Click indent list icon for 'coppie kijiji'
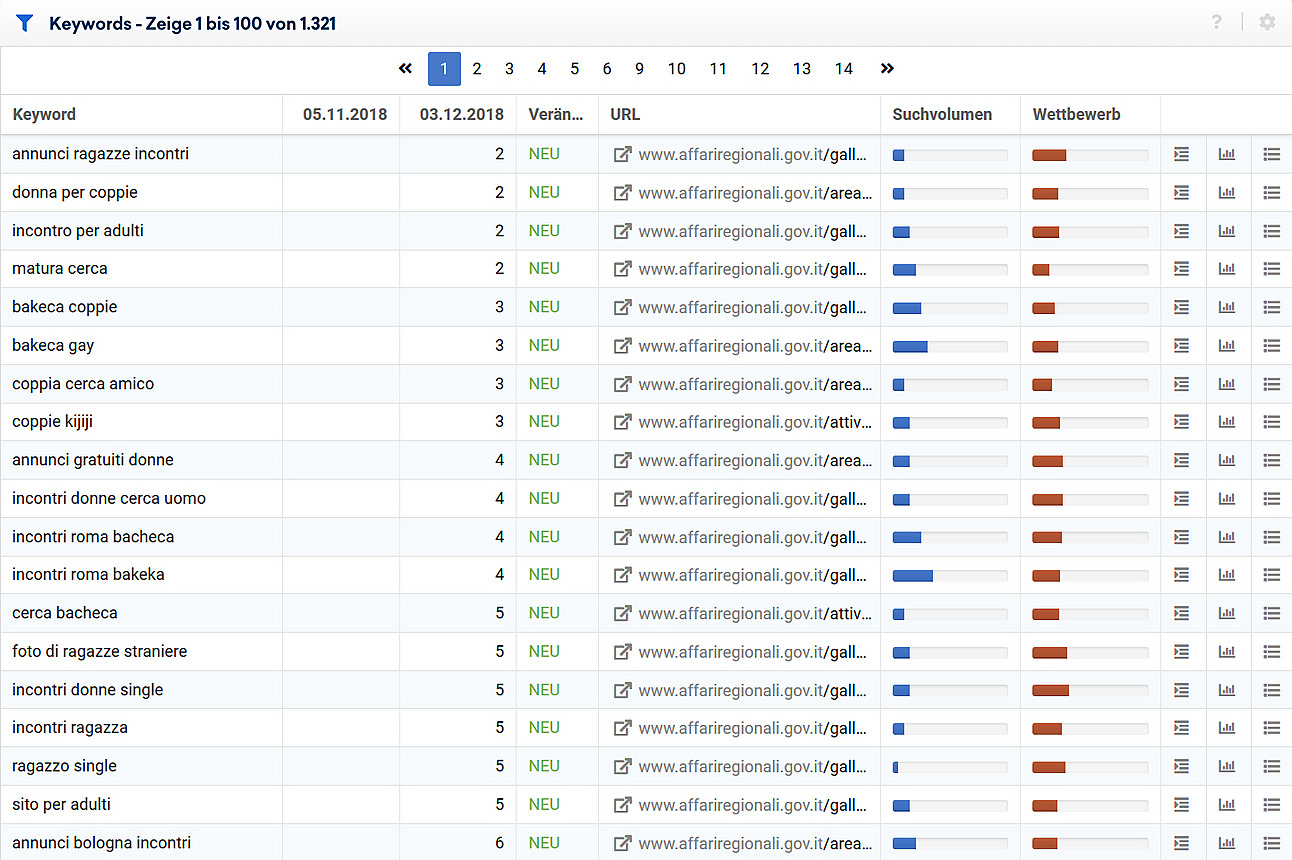This screenshot has height=860, width=1292. pos(1181,422)
